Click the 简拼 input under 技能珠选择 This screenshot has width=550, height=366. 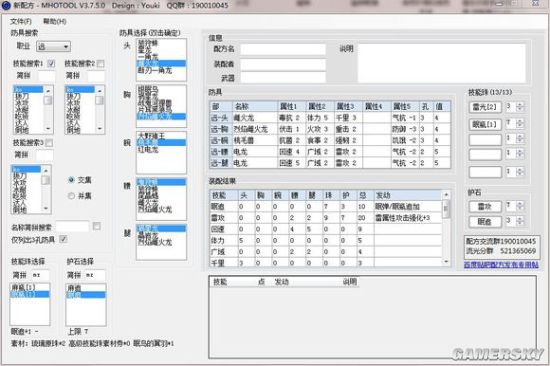click(39, 275)
